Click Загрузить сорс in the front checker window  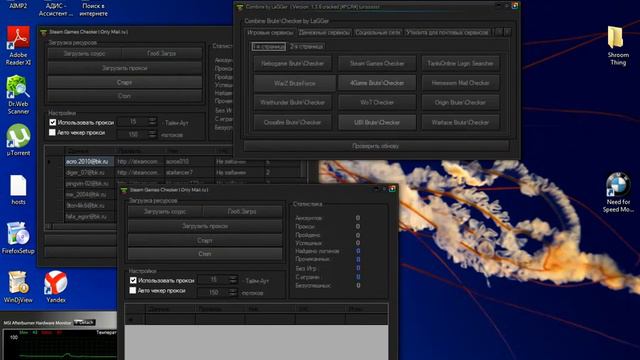(165, 211)
